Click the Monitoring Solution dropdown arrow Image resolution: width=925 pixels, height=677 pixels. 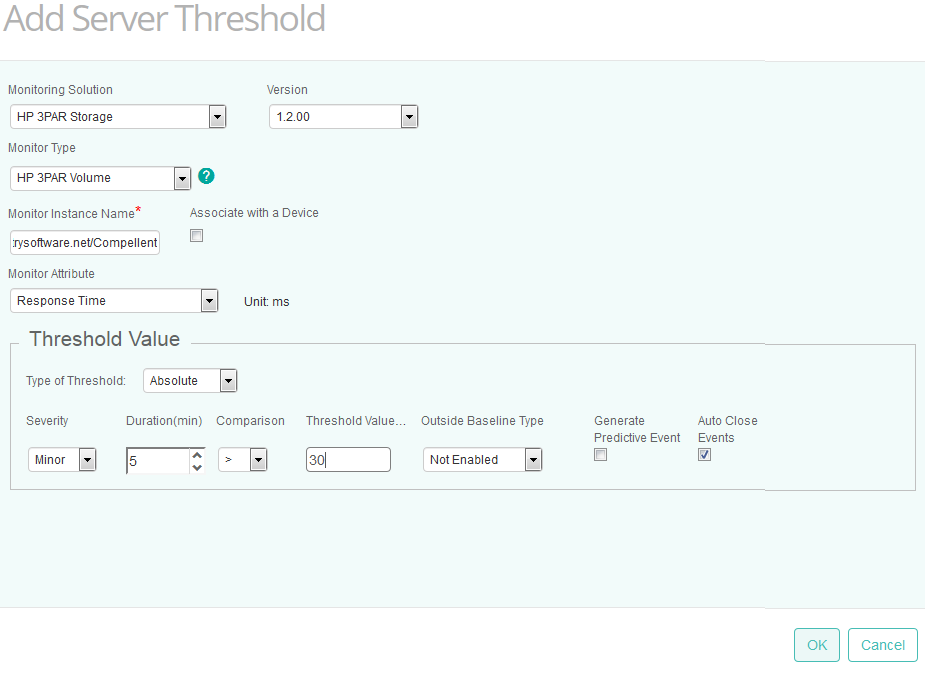click(x=217, y=116)
